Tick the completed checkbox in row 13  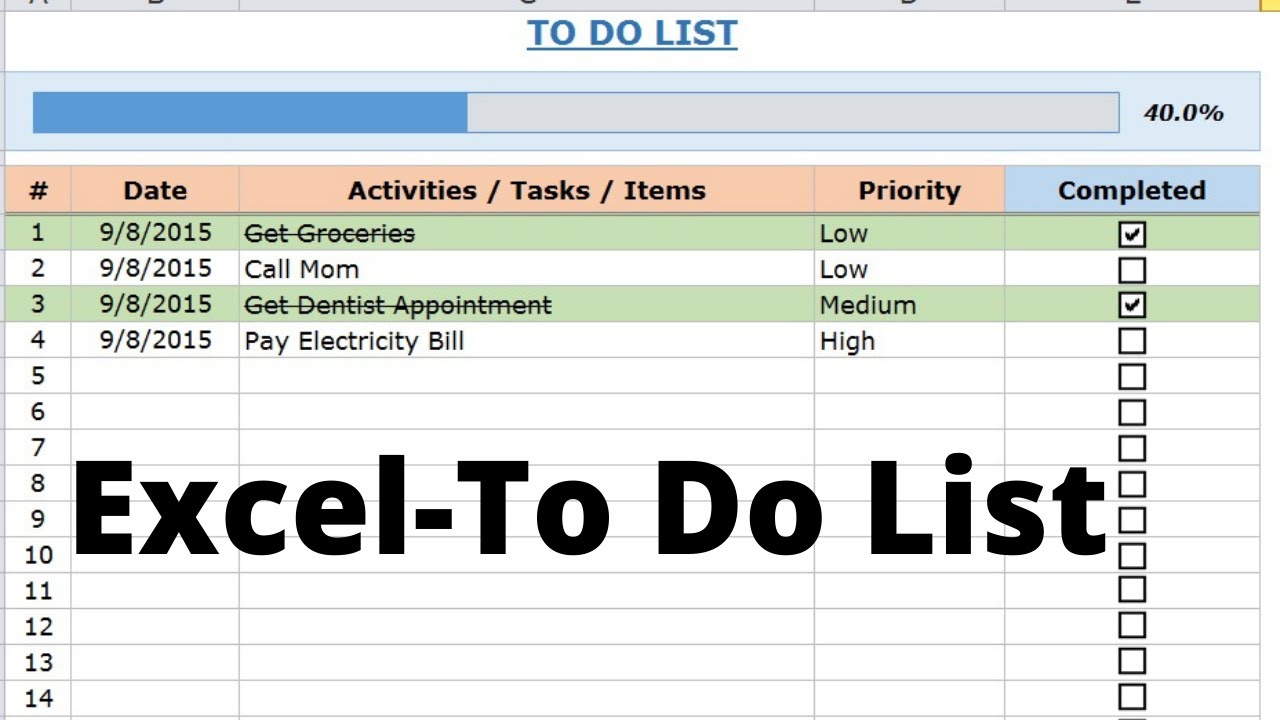point(1132,662)
